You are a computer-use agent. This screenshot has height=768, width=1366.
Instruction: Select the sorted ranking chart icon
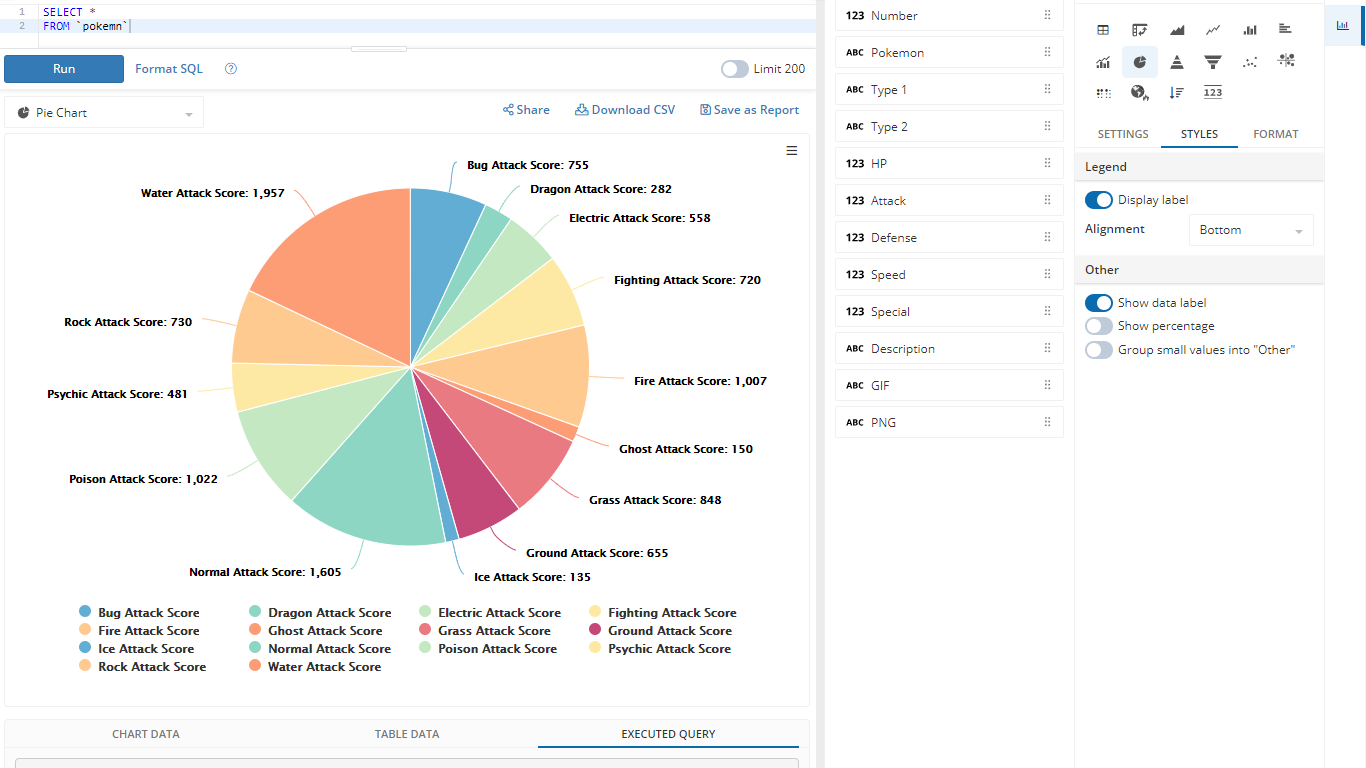tap(1177, 93)
